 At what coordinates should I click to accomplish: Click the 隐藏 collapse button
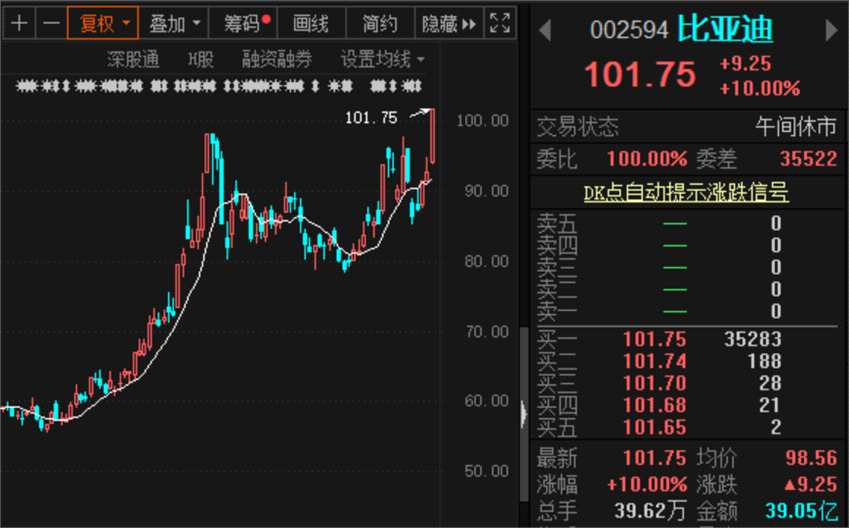point(448,23)
